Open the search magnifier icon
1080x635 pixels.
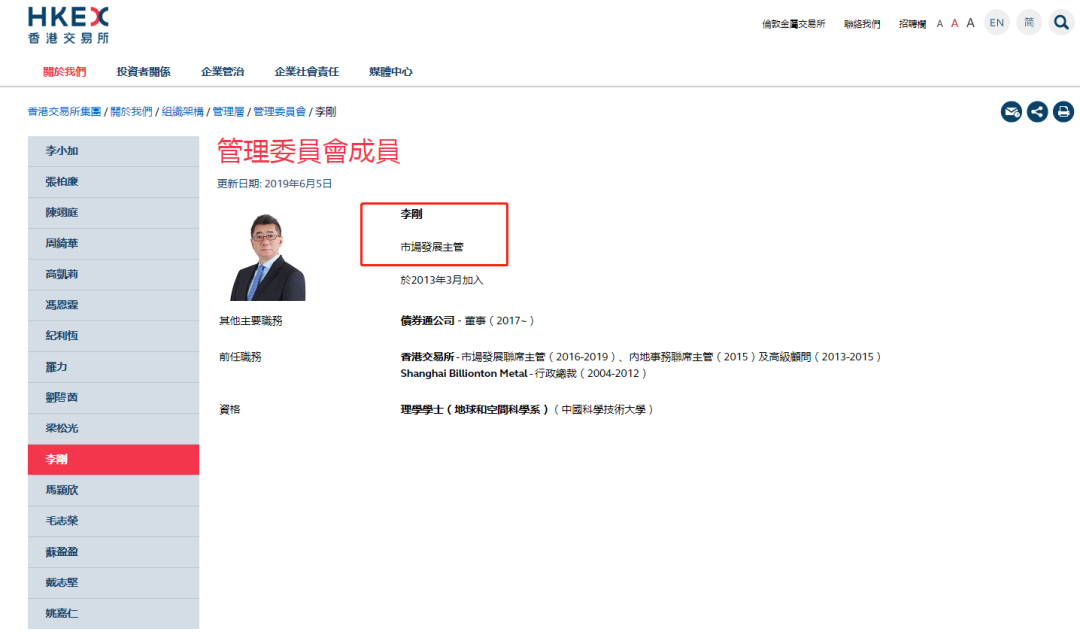click(x=1061, y=23)
